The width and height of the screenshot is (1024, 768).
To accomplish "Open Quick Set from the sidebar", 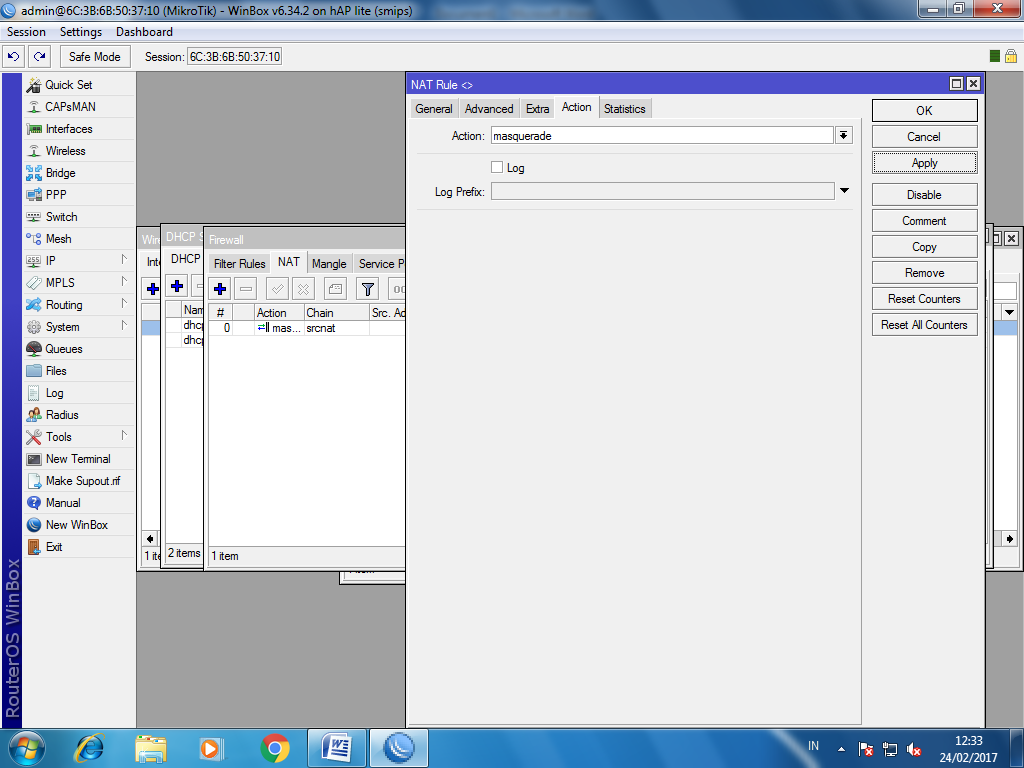I will click(x=79, y=85).
